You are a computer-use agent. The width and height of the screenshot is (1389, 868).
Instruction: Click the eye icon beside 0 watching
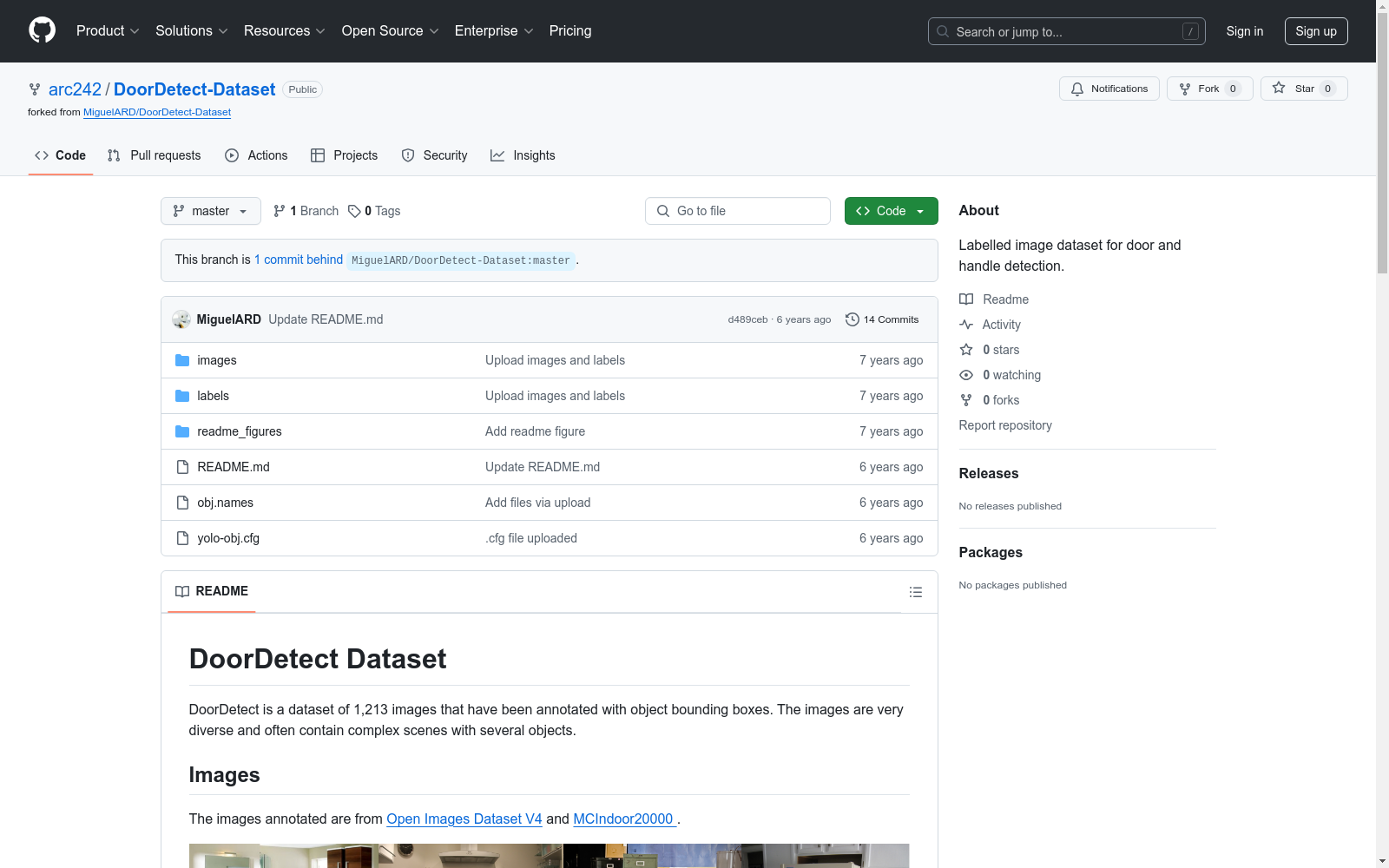pos(966,375)
